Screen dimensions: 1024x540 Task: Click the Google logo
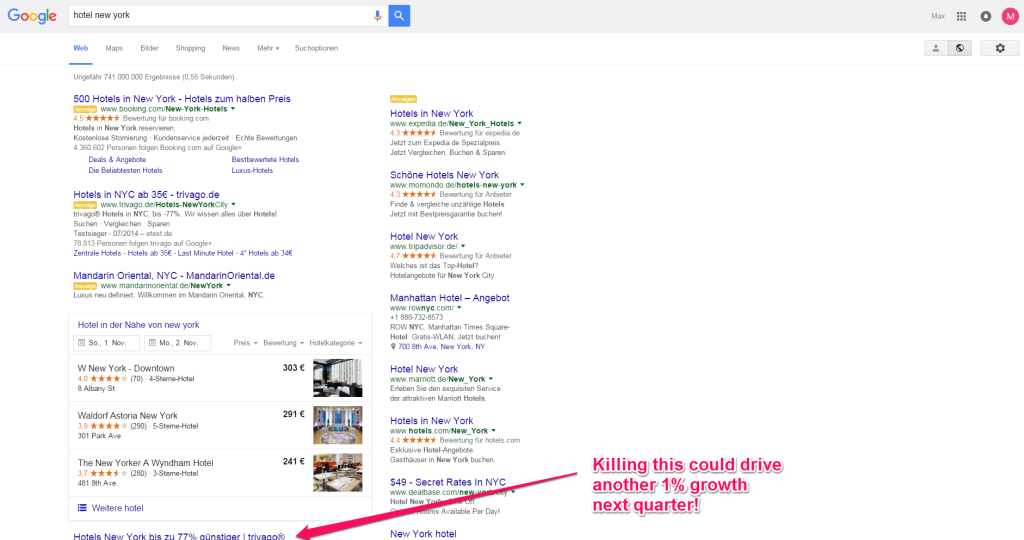point(32,16)
